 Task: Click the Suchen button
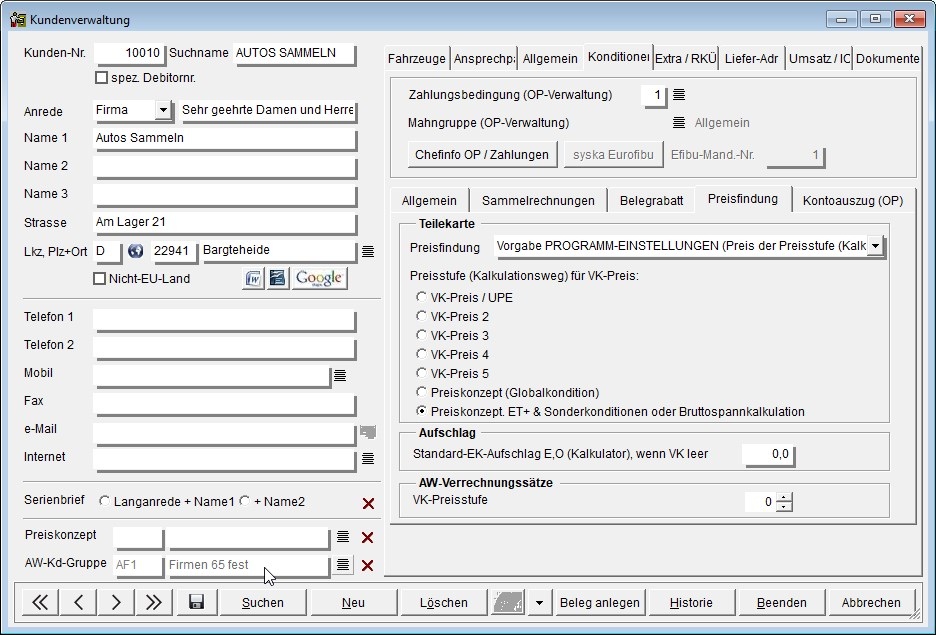coord(263,602)
